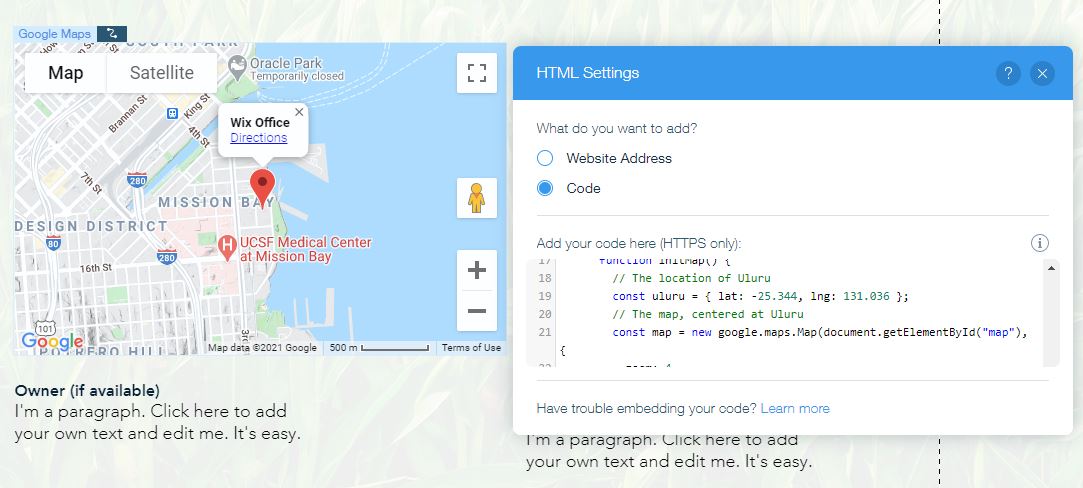Click the Google Maps element label
1083x488 pixels.
click(x=55, y=33)
